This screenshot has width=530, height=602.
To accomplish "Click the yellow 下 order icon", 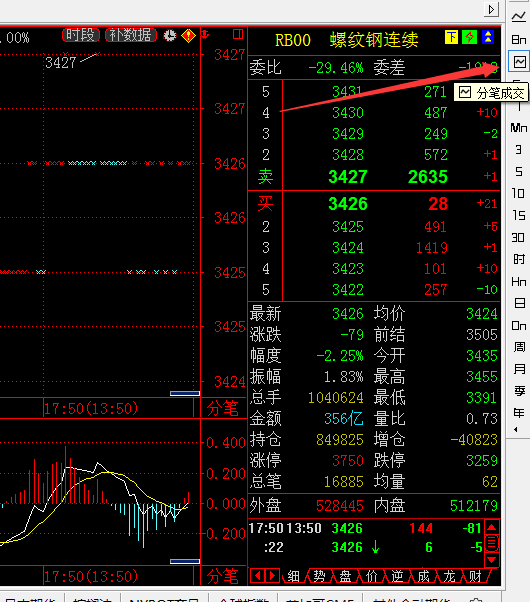I will point(451,37).
